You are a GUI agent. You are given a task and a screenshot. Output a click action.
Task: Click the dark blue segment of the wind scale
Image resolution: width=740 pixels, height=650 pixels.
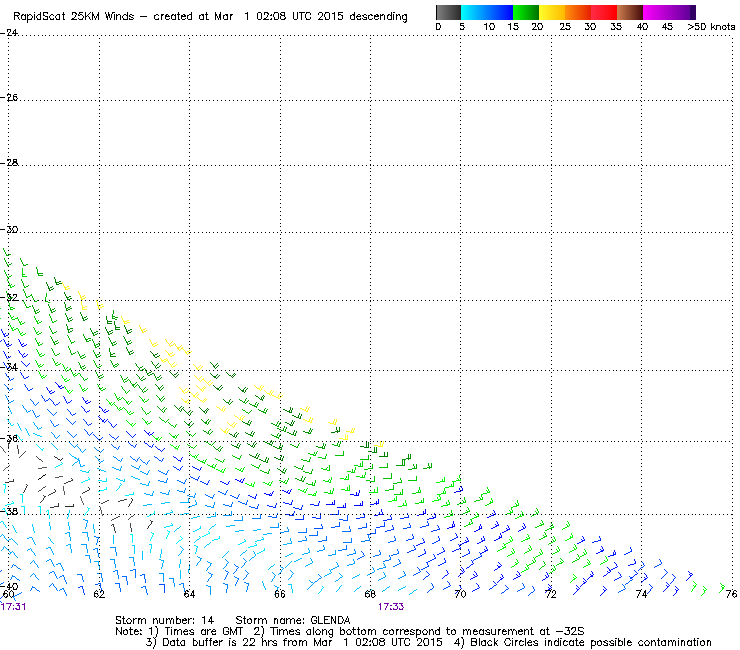tap(500, 12)
